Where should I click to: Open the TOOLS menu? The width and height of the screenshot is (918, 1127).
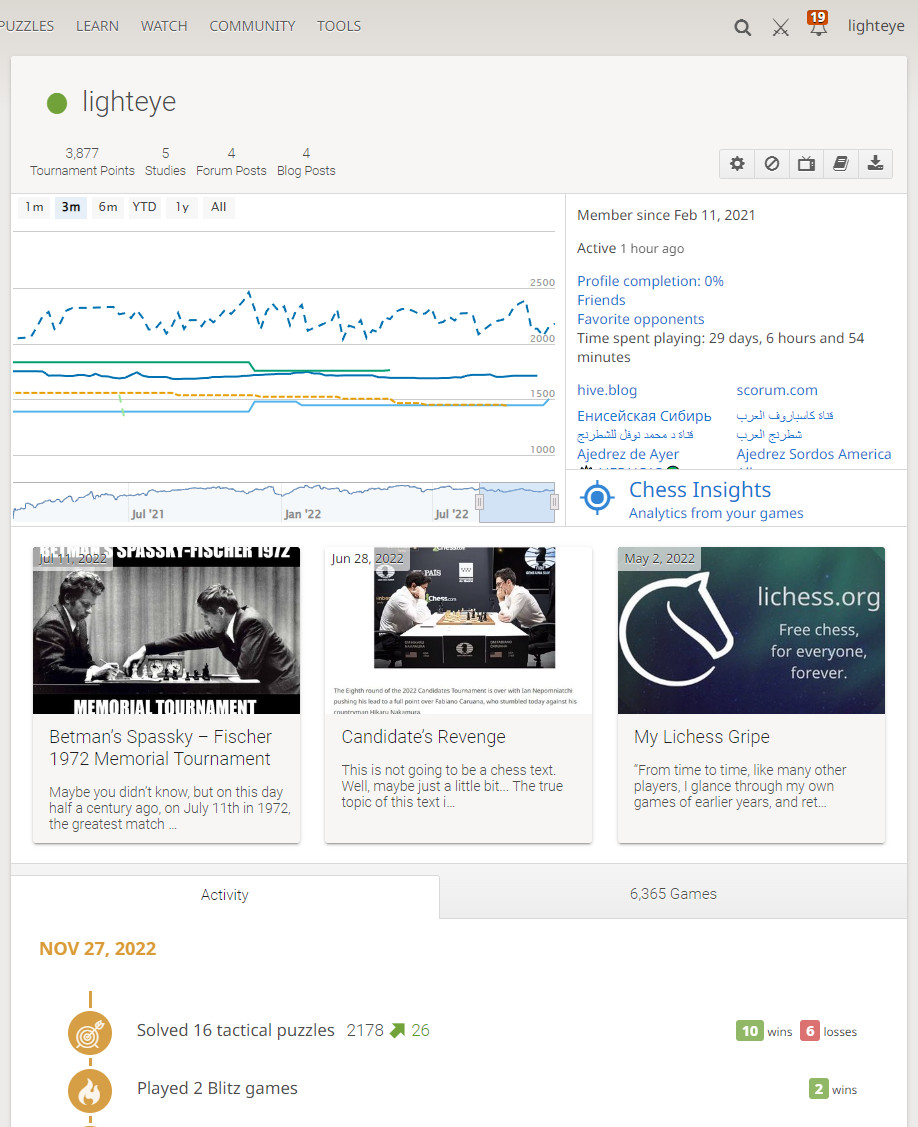point(339,26)
